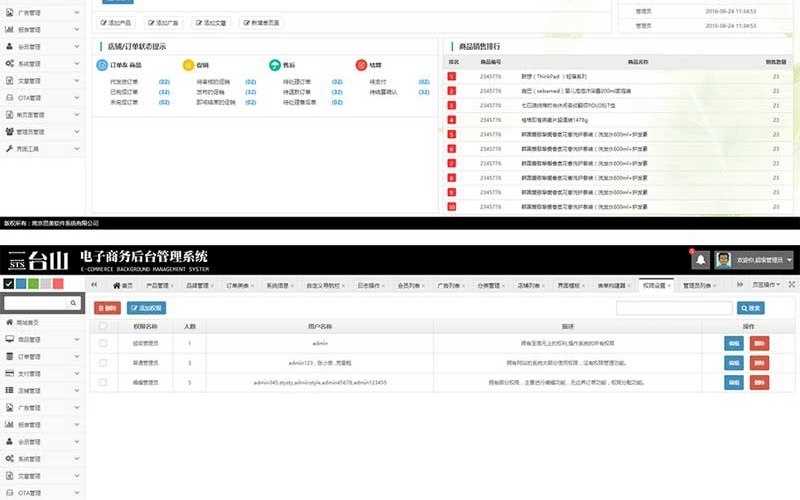
Task: Click the 单页面管理 page icon in upper sidebar
Action: point(9,115)
